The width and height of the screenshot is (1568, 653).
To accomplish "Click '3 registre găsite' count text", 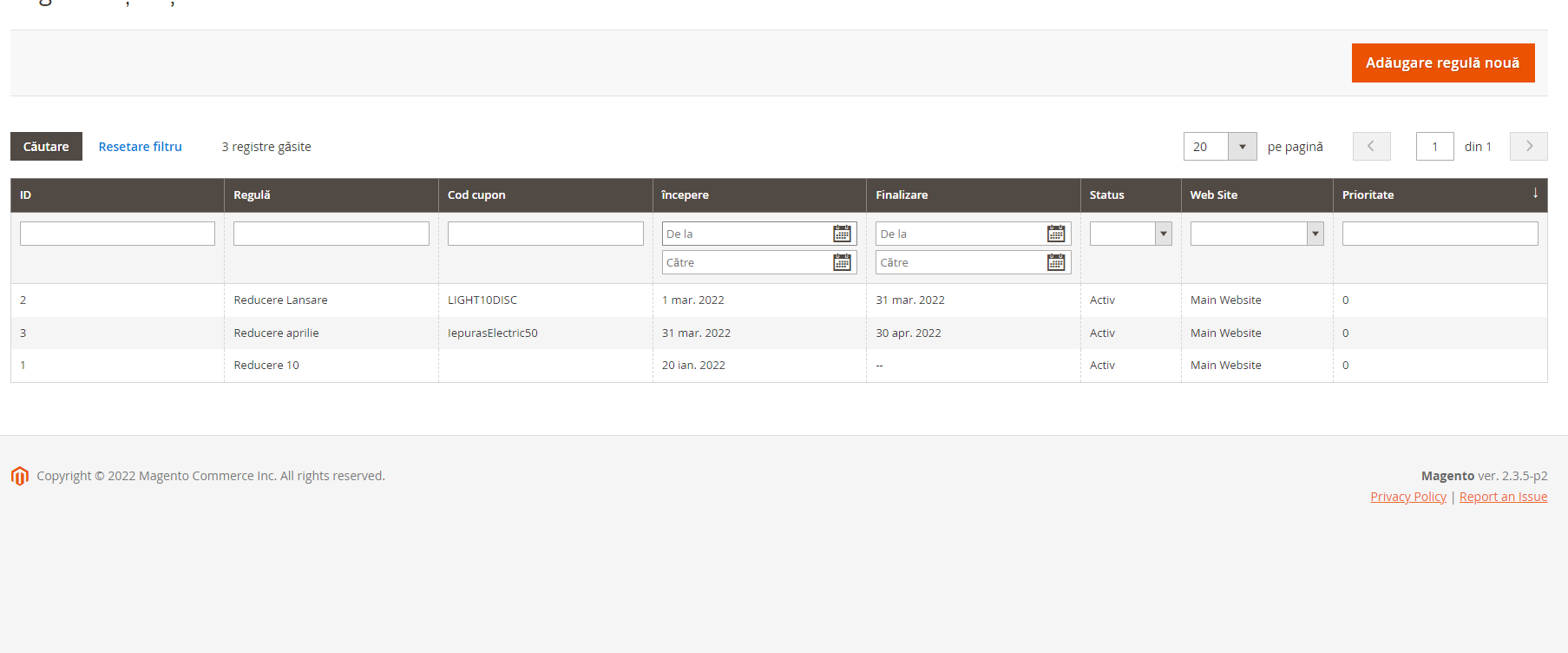I will 266,147.
